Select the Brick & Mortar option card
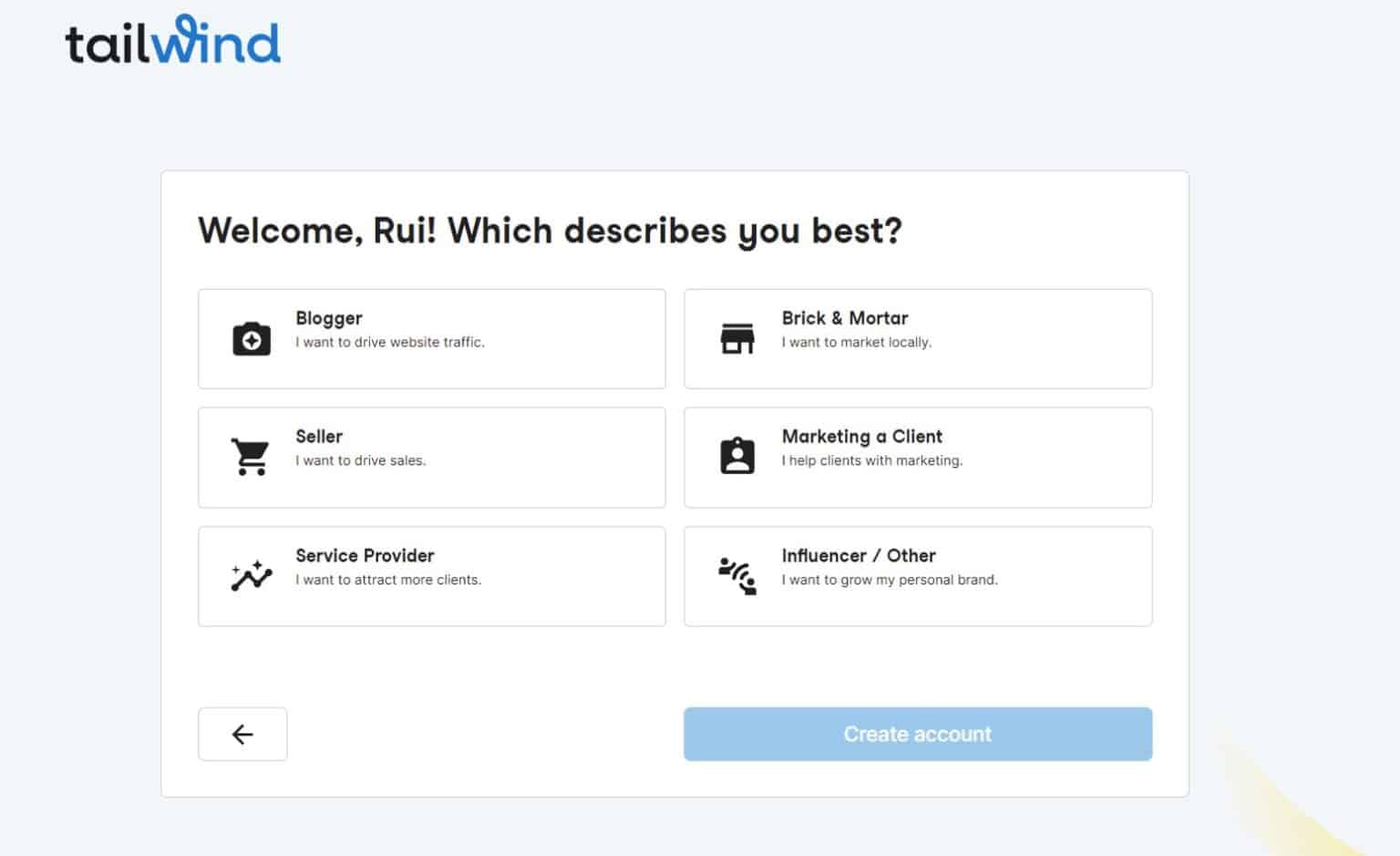 [x=917, y=338]
